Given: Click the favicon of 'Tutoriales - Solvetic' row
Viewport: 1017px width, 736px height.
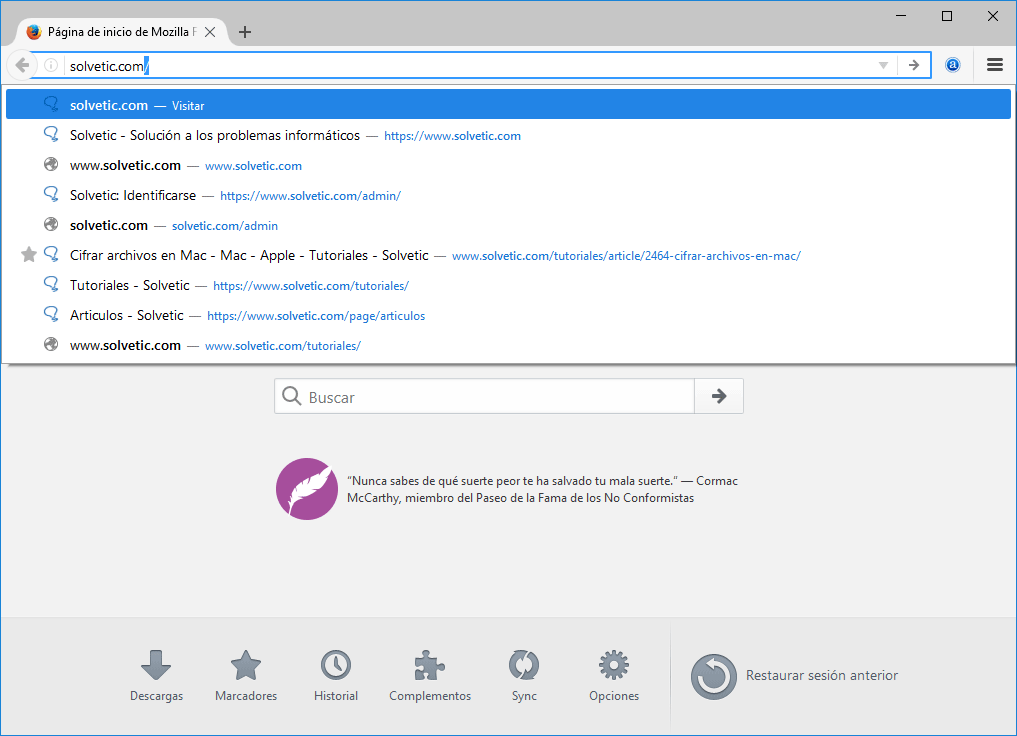Looking at the screenshot, I should [51, 284].
